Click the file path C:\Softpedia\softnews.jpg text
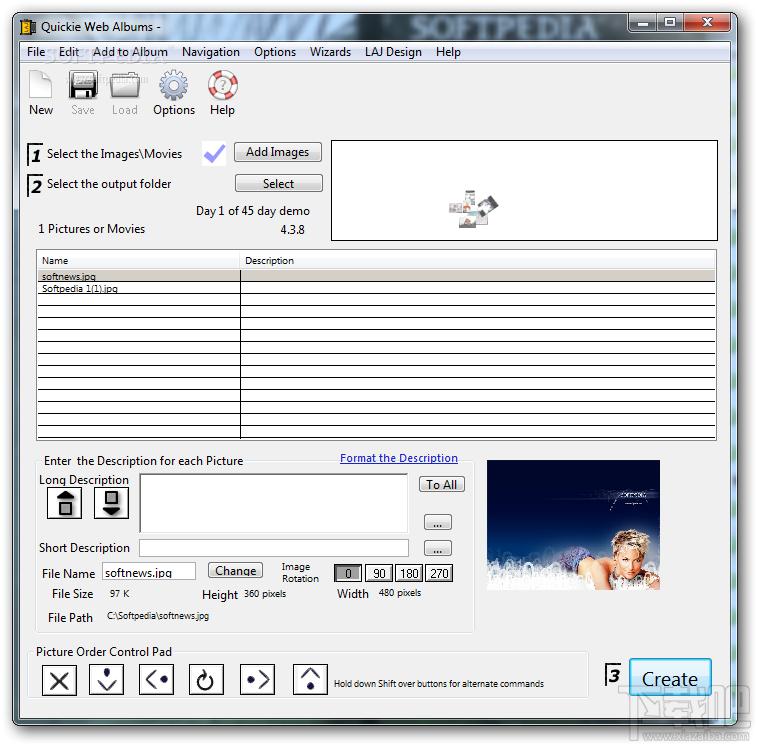Image resolution: width=758 pixels, height=746 pixels. 158,615
